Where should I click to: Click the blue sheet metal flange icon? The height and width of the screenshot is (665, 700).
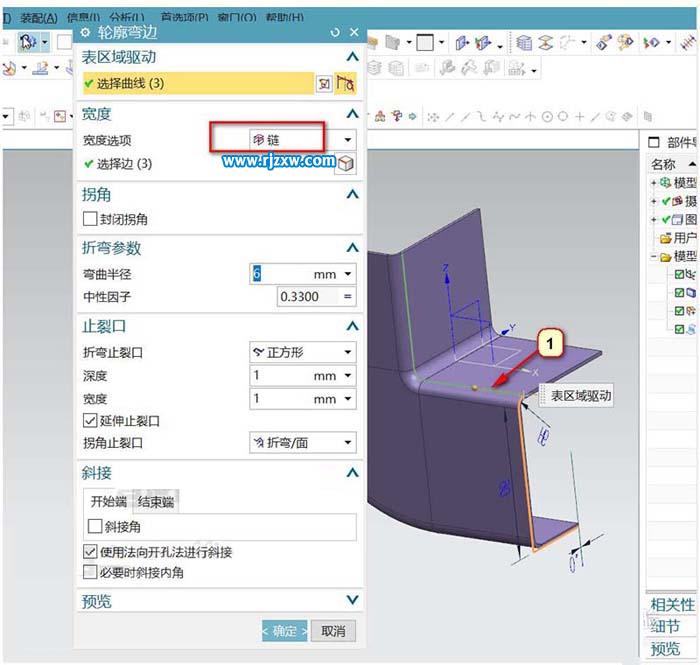(462, 43)
